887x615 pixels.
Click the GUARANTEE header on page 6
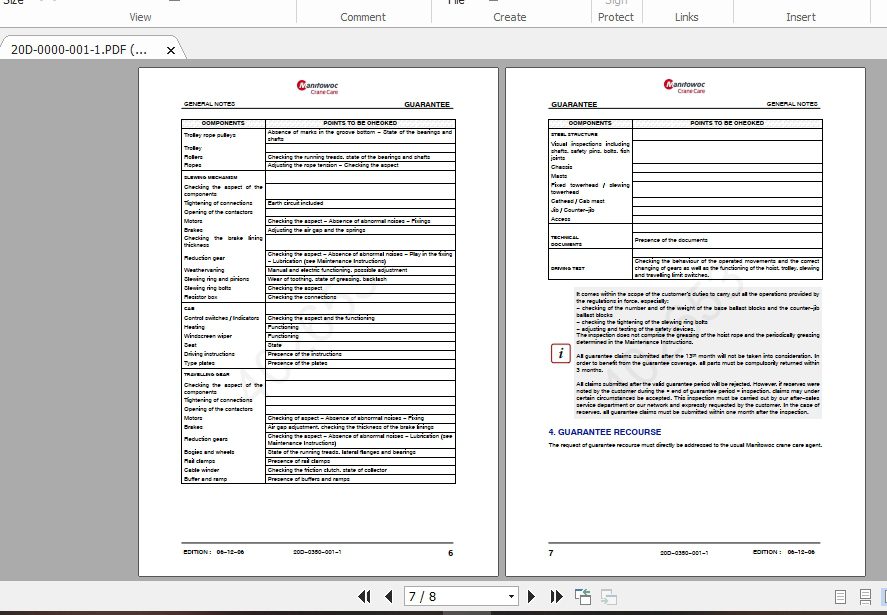427,105
